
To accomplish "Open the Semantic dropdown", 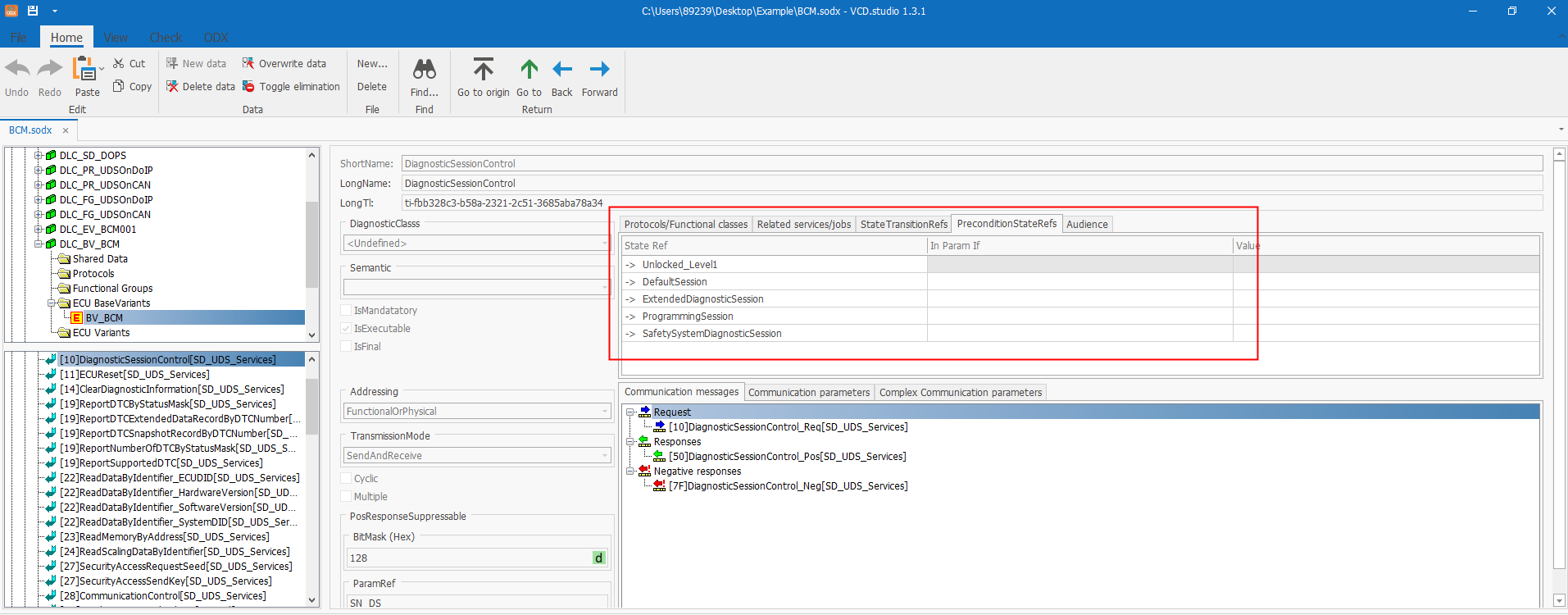I will click(477, 288).
